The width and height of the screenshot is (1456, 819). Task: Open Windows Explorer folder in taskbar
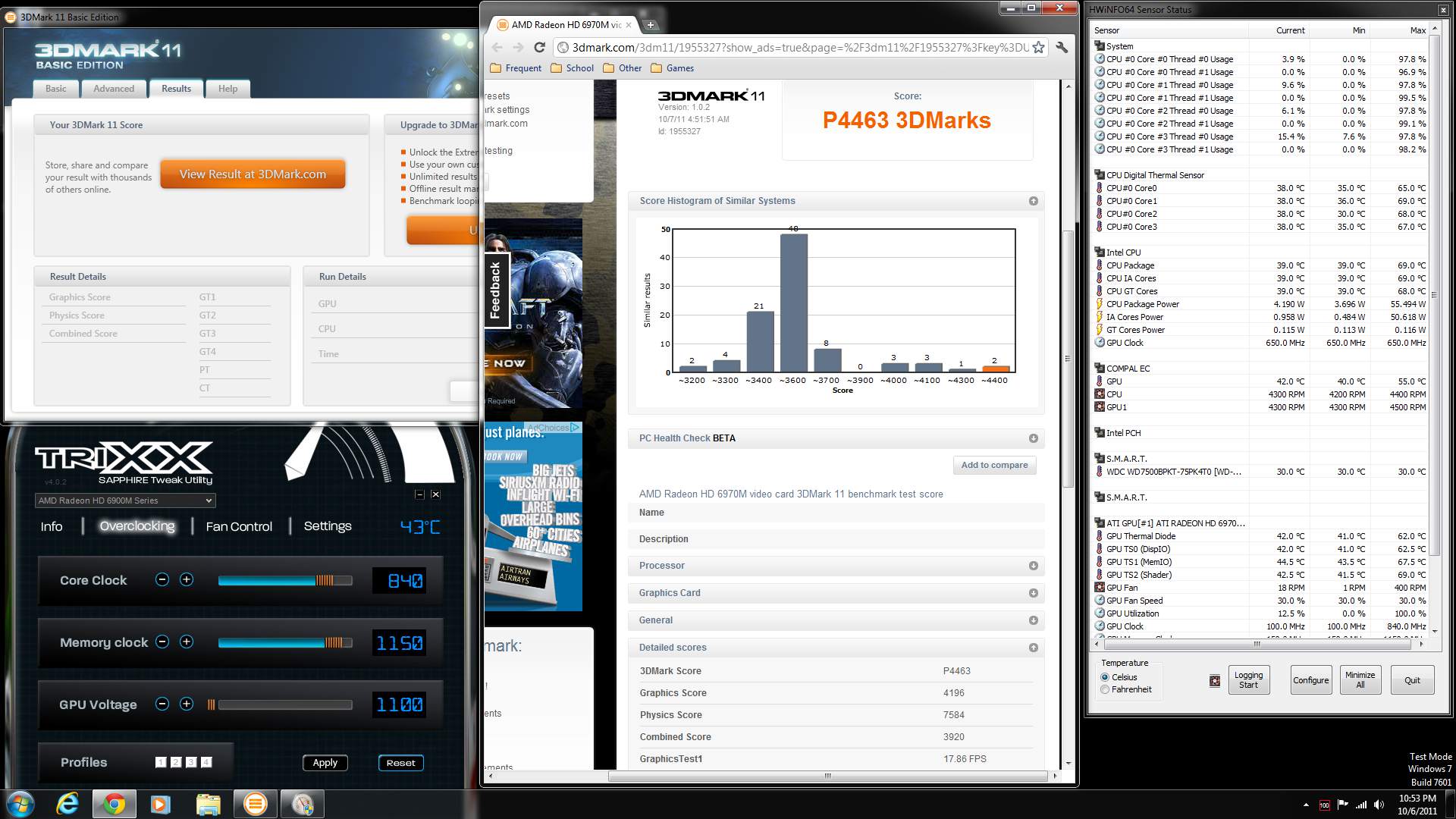(x=208, y=804)
